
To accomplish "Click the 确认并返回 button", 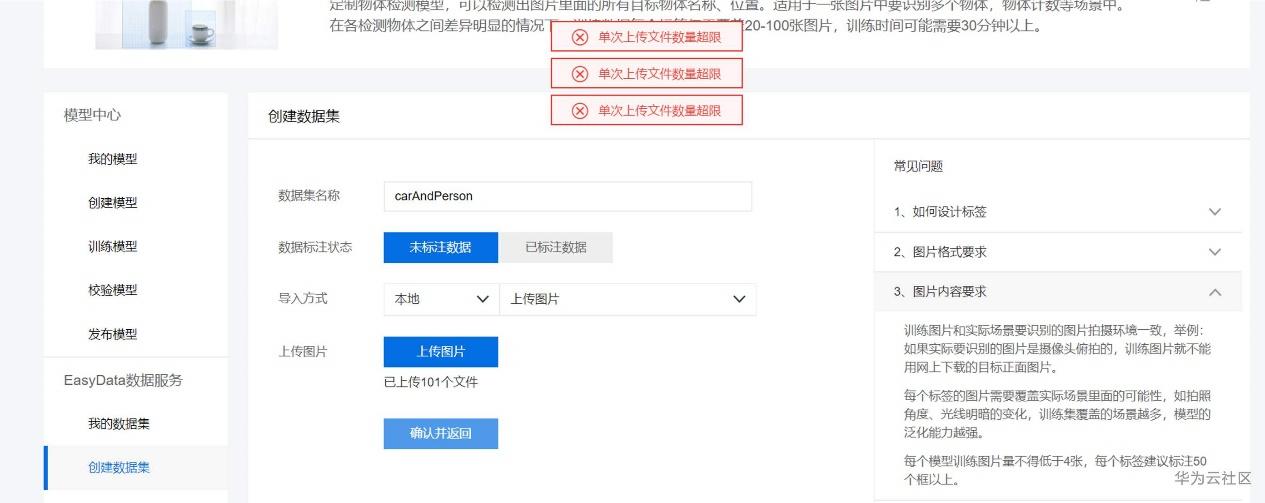I will 441,433.
